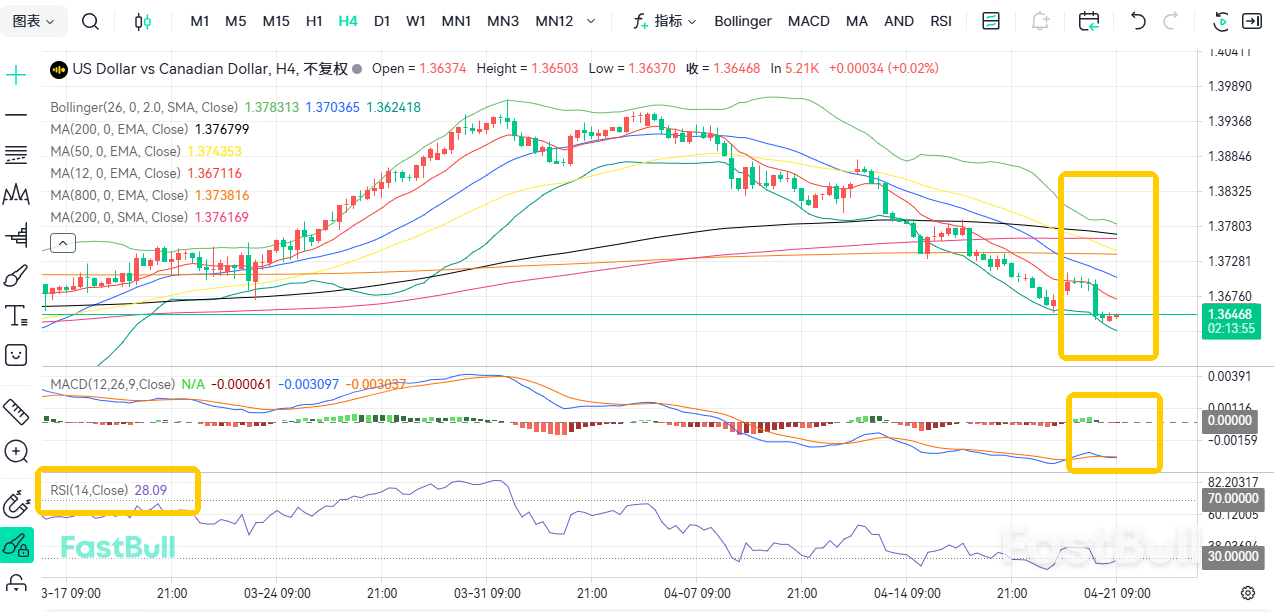The width and height of the screenshot is (1274, 612).
Task: Select the D1 daily timeframe
Action: coord(382,20)
